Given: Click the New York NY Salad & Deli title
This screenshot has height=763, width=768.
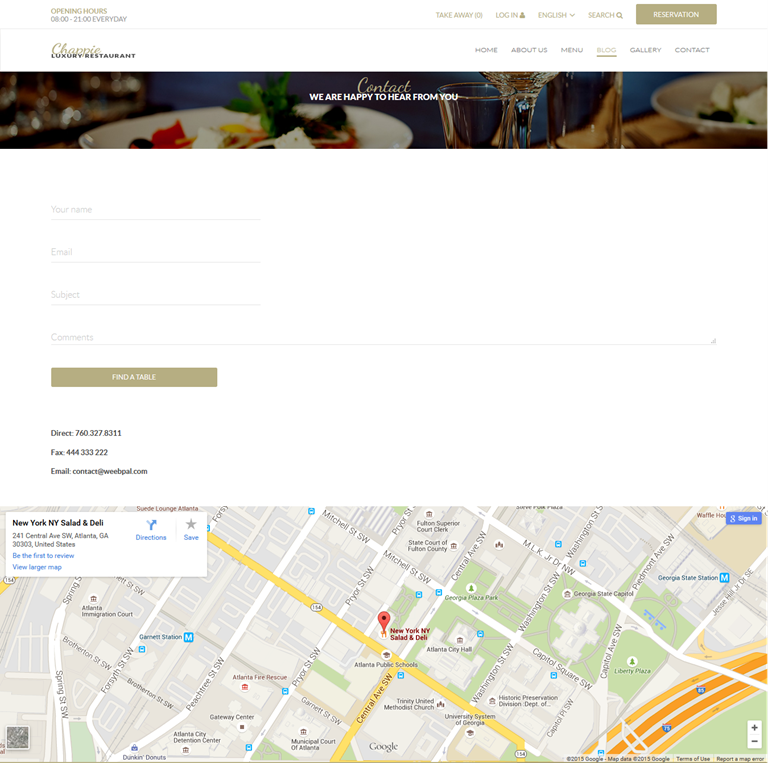Looking at the screenshot, I should click(58, 523).
